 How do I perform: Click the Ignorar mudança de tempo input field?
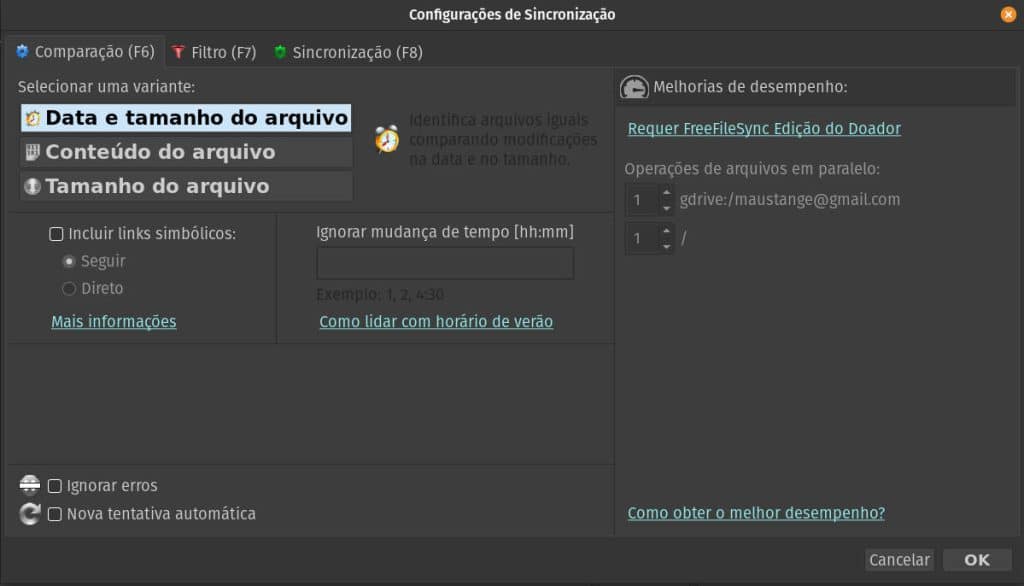[444, 263]
